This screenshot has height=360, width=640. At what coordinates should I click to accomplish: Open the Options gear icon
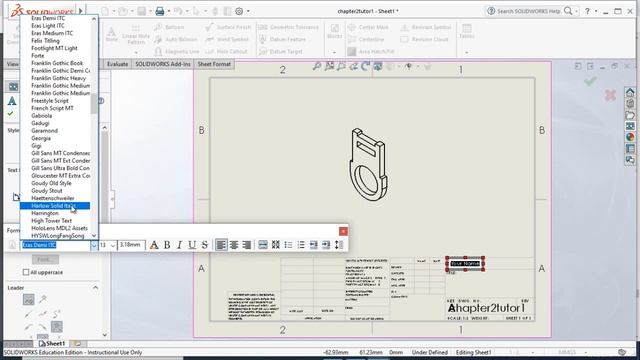point(239,11)
